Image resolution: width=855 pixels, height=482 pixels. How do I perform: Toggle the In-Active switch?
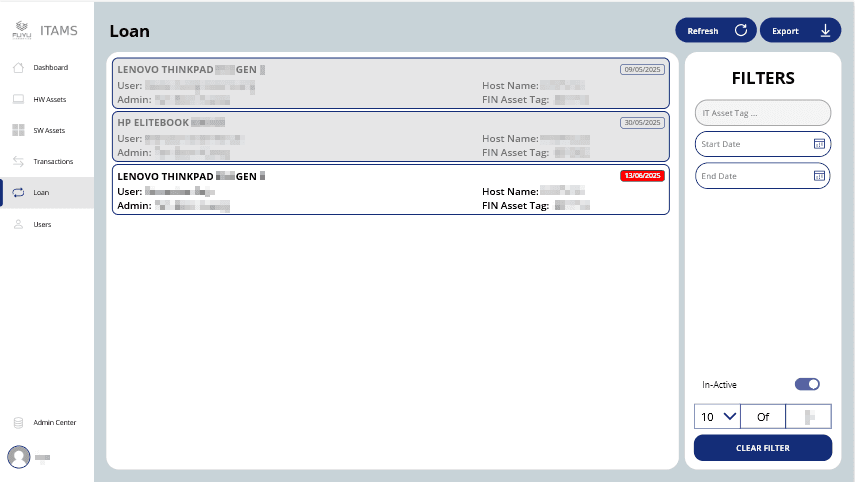pos(807,384)
